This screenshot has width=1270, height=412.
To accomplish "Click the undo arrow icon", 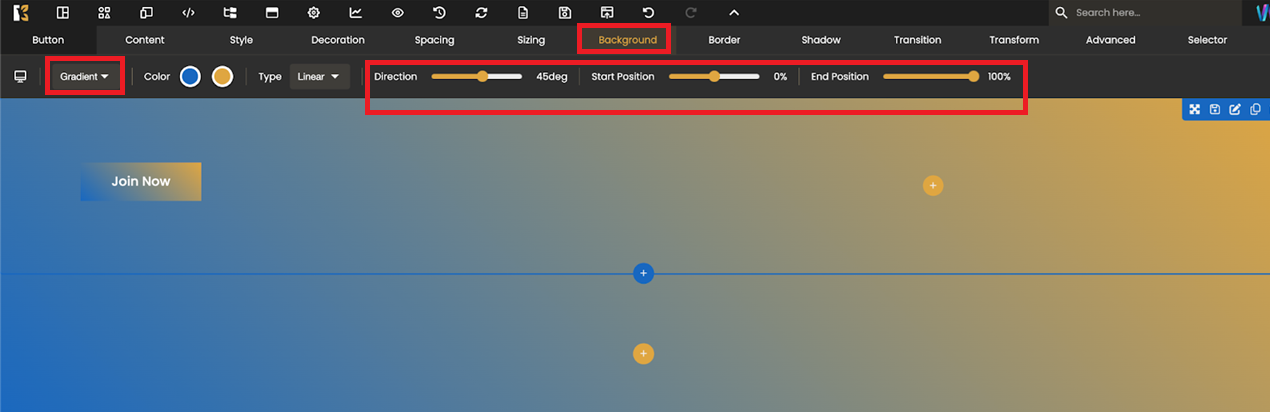I will pyautogui.click(x=648, y=13).
